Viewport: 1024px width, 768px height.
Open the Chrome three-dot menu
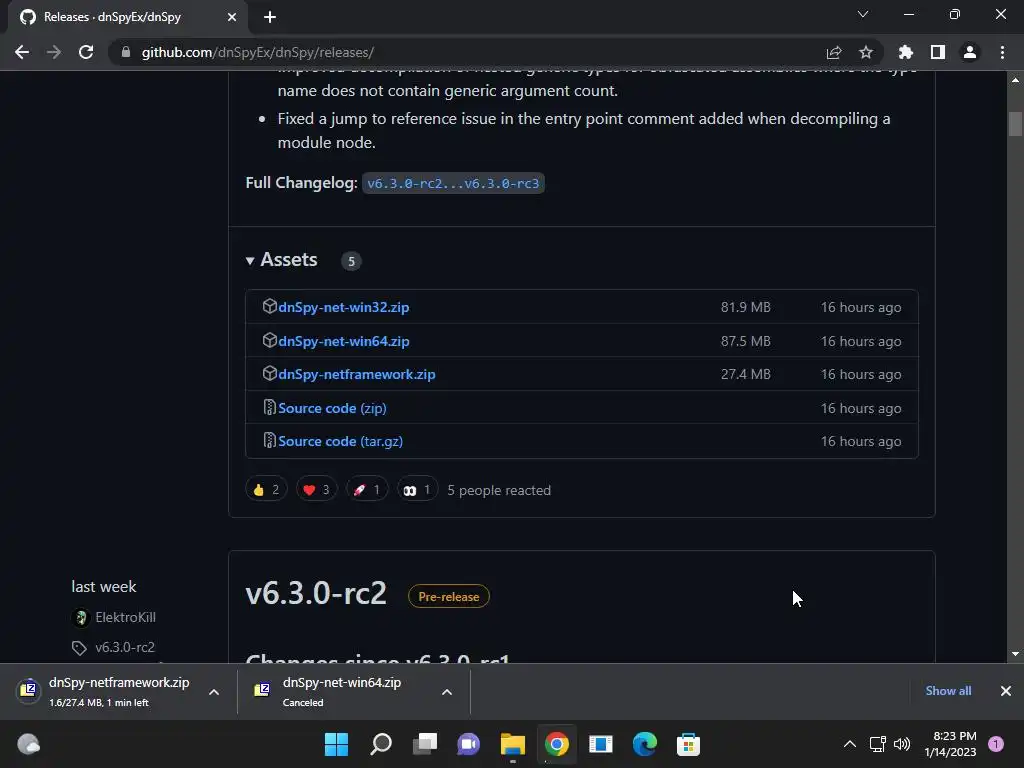click(1002, 52)
